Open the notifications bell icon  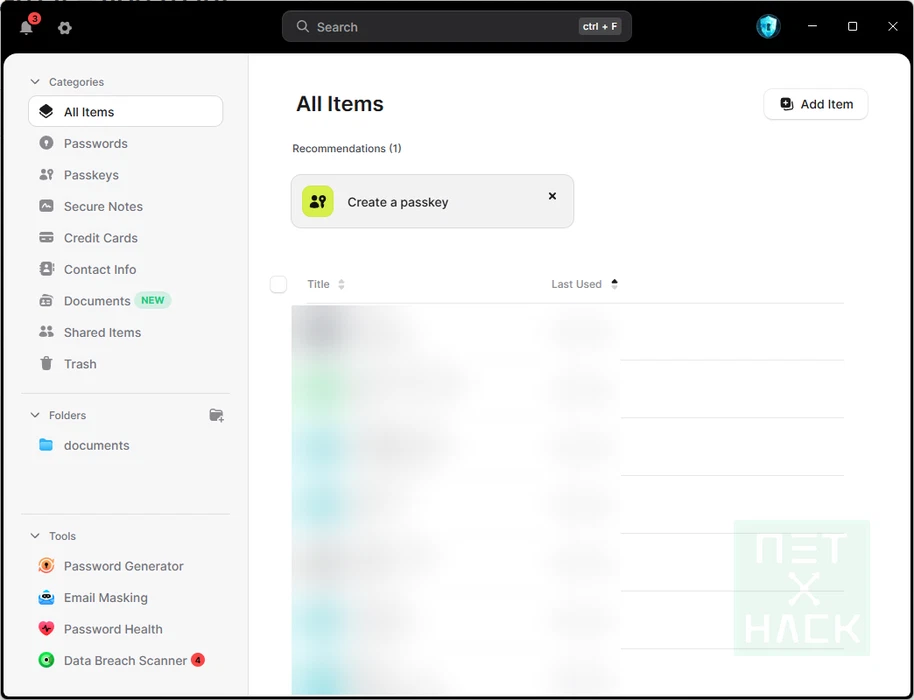click(x=27, y=28)
